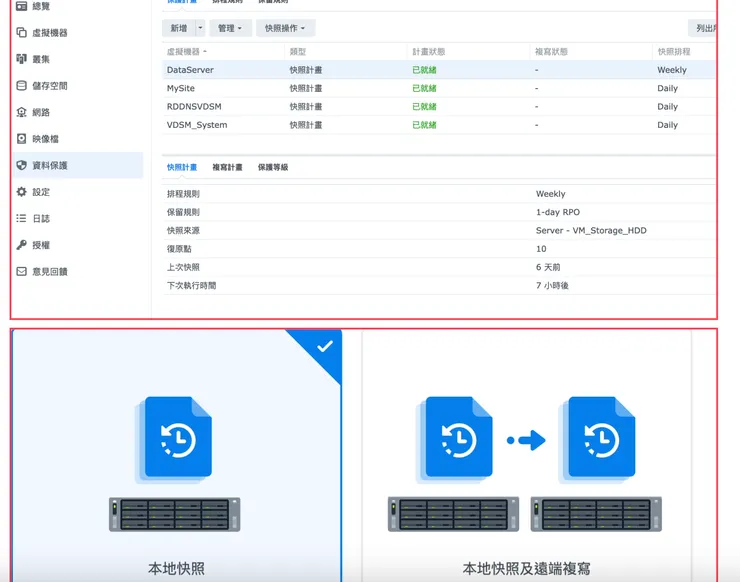
Task: Open the 總覽 overview sidebar icon
Action: click(21, 6)
